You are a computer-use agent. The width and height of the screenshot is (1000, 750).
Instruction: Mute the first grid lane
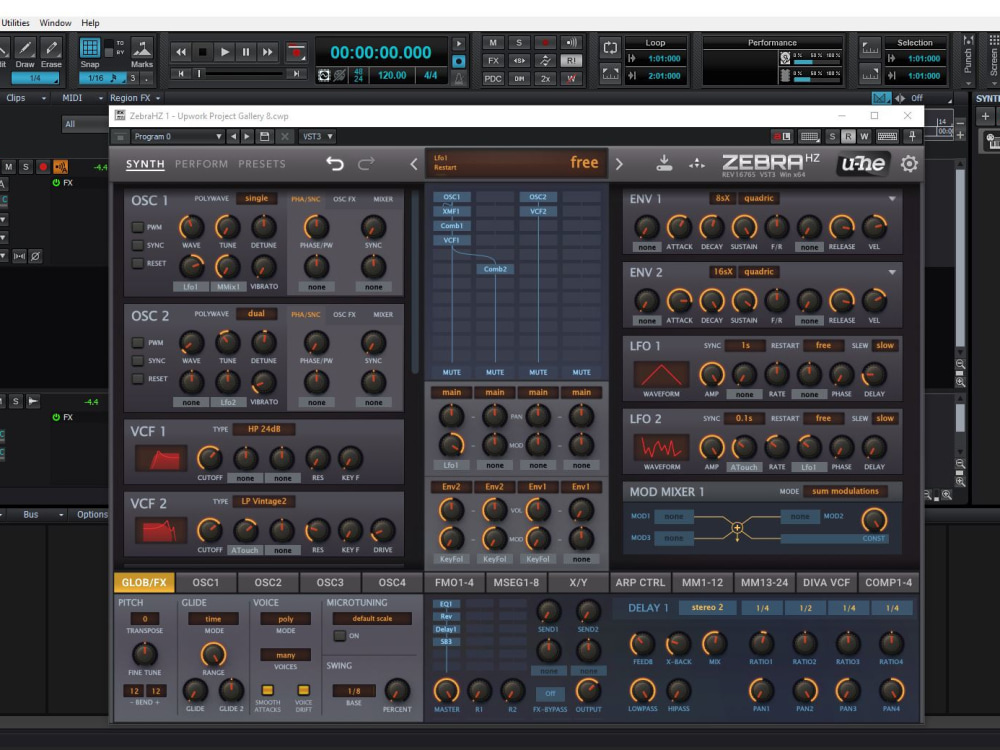click(x=452, y=372)
